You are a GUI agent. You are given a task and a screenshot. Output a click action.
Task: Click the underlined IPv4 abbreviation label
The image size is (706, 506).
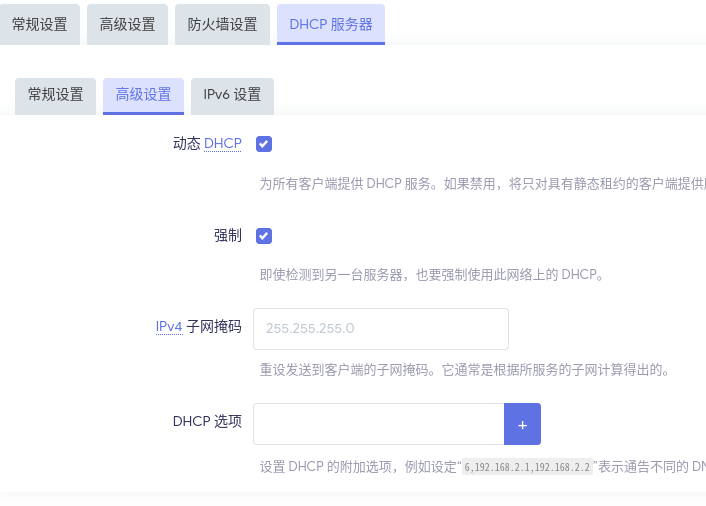coord(169,327)
